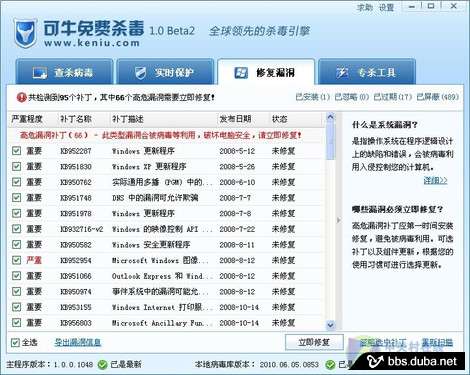This screenshot has width=470, height=375.
Task: Toggle checkbox for KB951978
Action: (16, 213)
